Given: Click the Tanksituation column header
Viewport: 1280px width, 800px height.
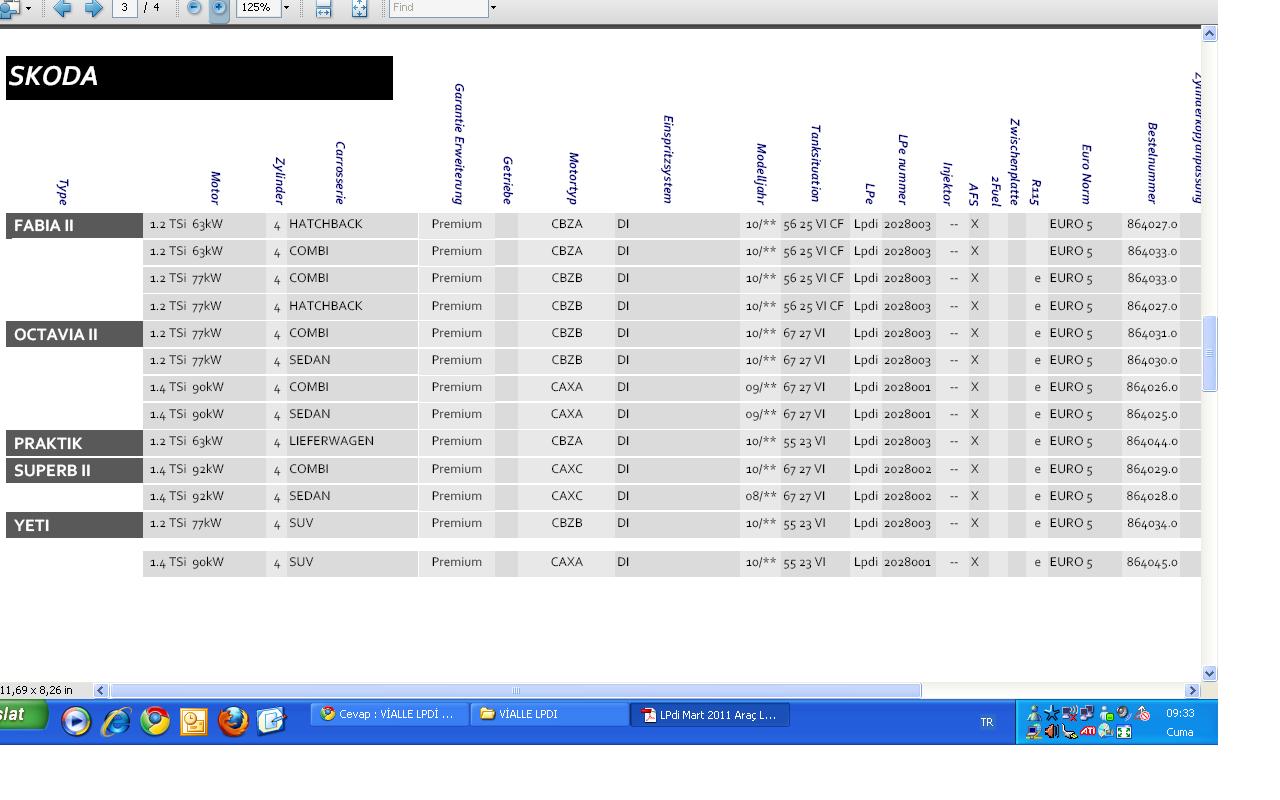Looking at the screenshot, I should pos(815,164).
